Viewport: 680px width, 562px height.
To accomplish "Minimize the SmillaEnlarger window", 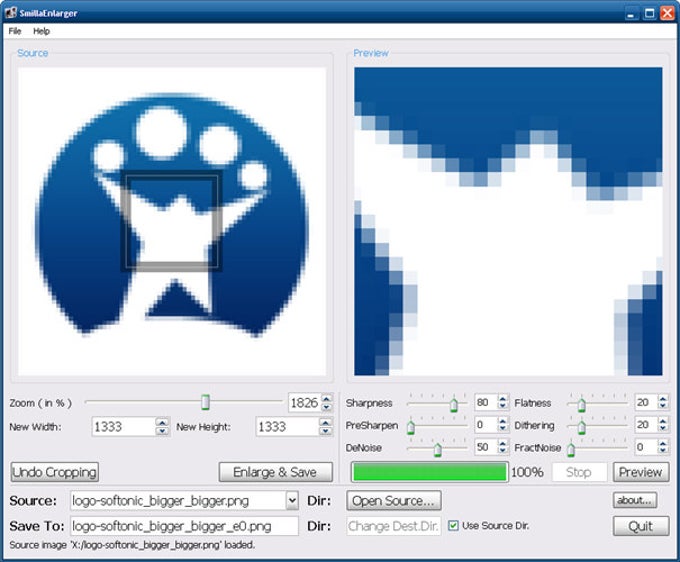I will (x=631, y=13).
